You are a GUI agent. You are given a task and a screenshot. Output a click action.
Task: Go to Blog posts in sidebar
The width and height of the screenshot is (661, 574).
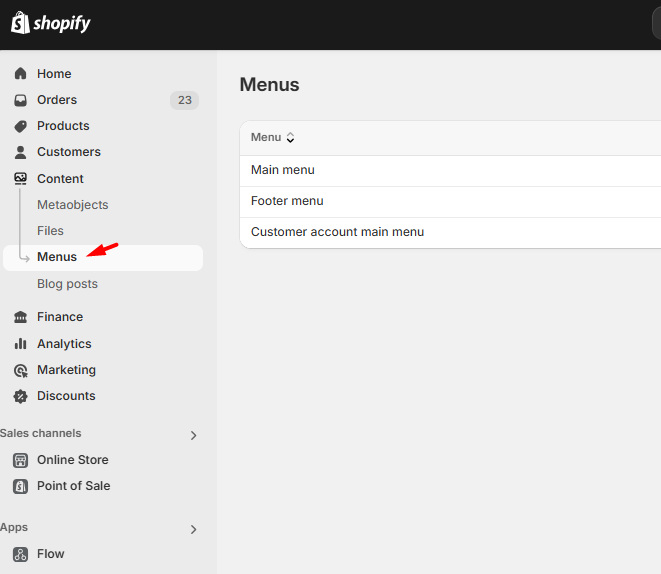67,284
